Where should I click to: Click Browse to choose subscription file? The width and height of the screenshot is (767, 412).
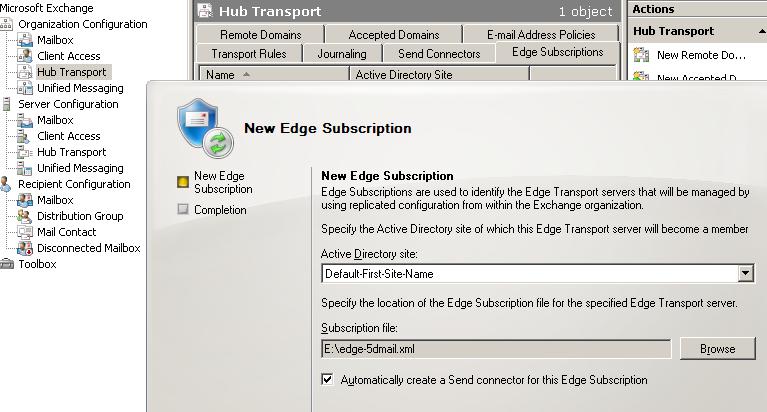click(717, 349)
